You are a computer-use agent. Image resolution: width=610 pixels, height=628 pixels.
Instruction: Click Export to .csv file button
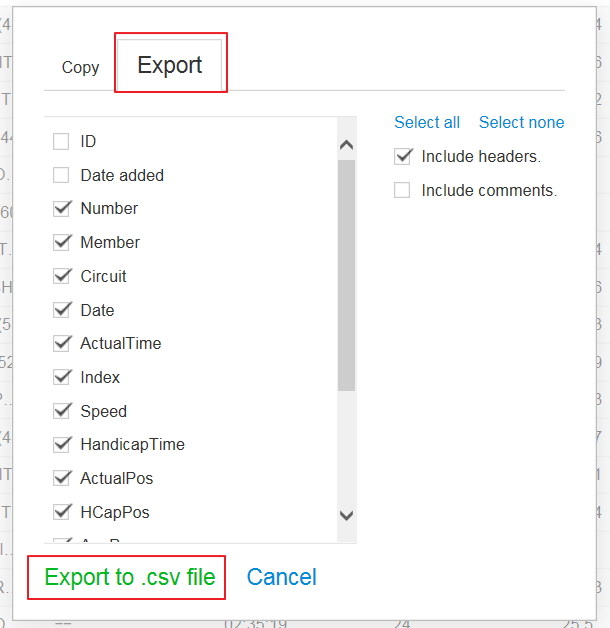[x=130, y=577]
